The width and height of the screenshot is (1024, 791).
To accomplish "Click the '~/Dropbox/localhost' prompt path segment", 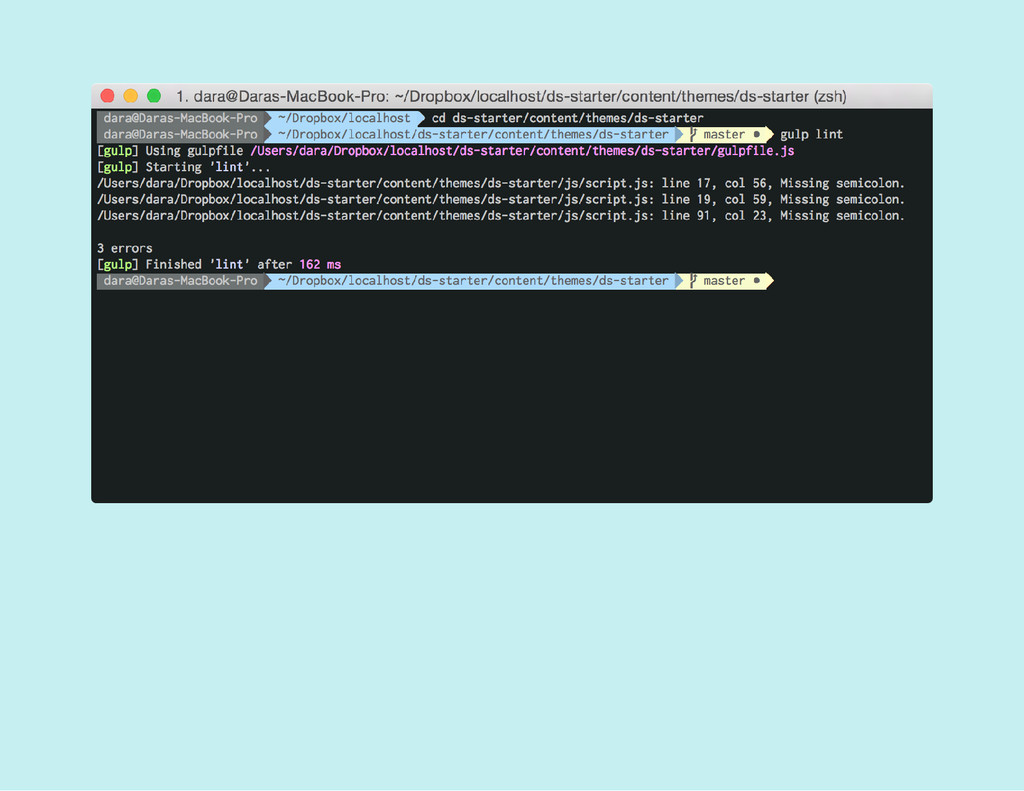I will click(x=344, y=118).
